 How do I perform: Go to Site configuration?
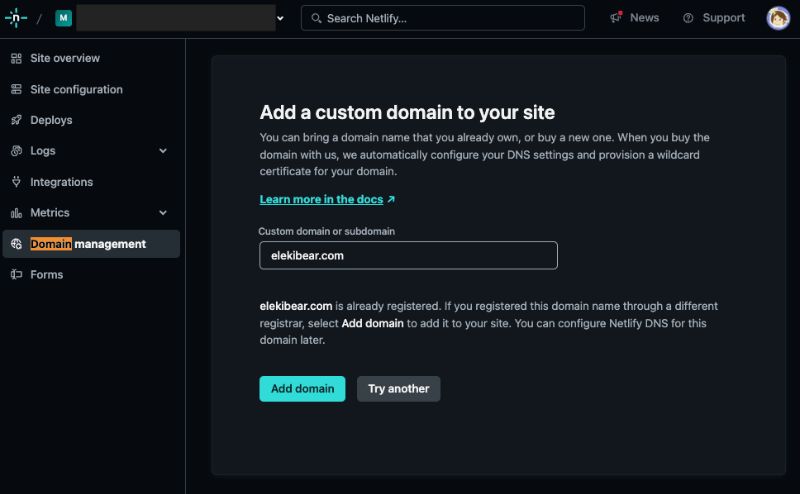[x=76, y=89]
